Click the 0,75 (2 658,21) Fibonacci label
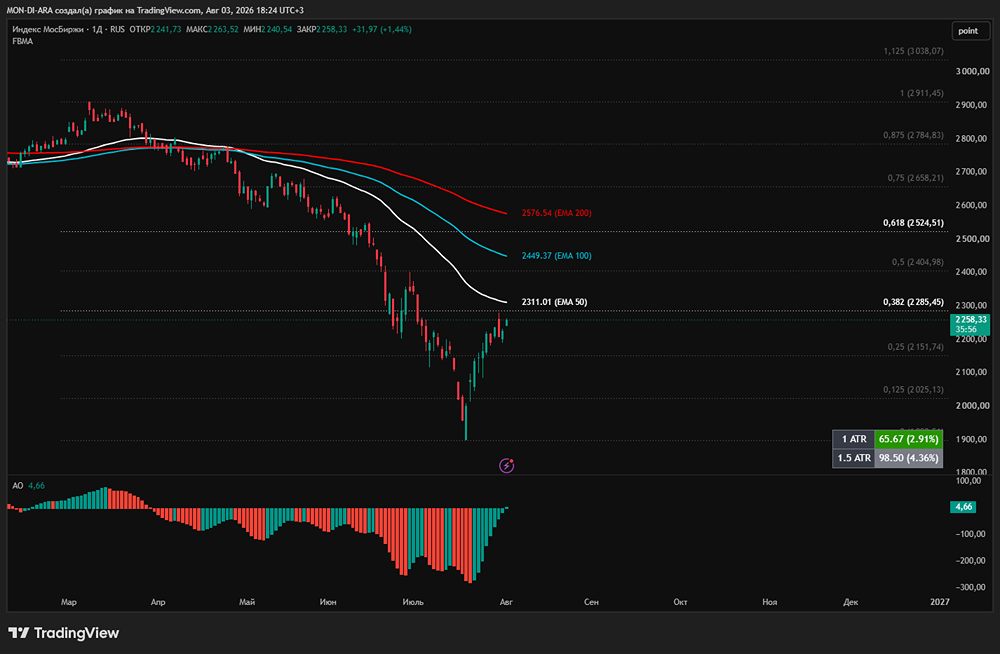This screenshot has height=654, width=1000. coord(915,178)
